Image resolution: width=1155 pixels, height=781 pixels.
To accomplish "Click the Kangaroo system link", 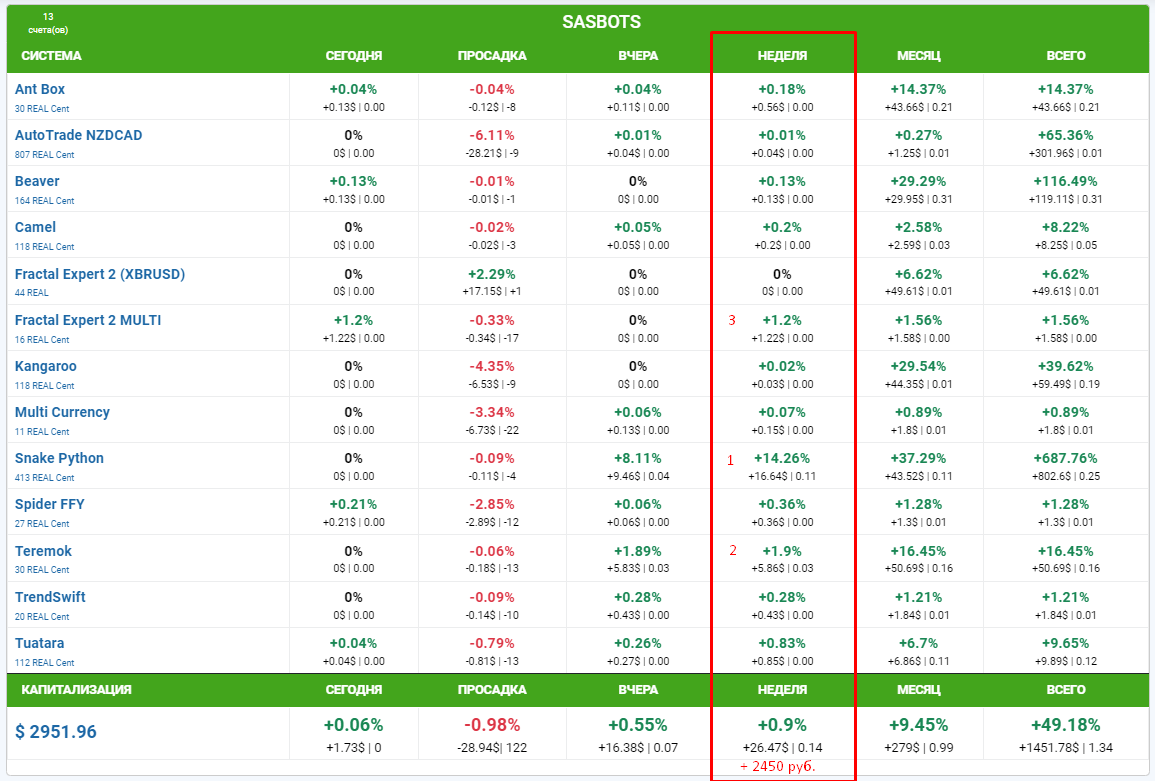I will coord(45,366).
